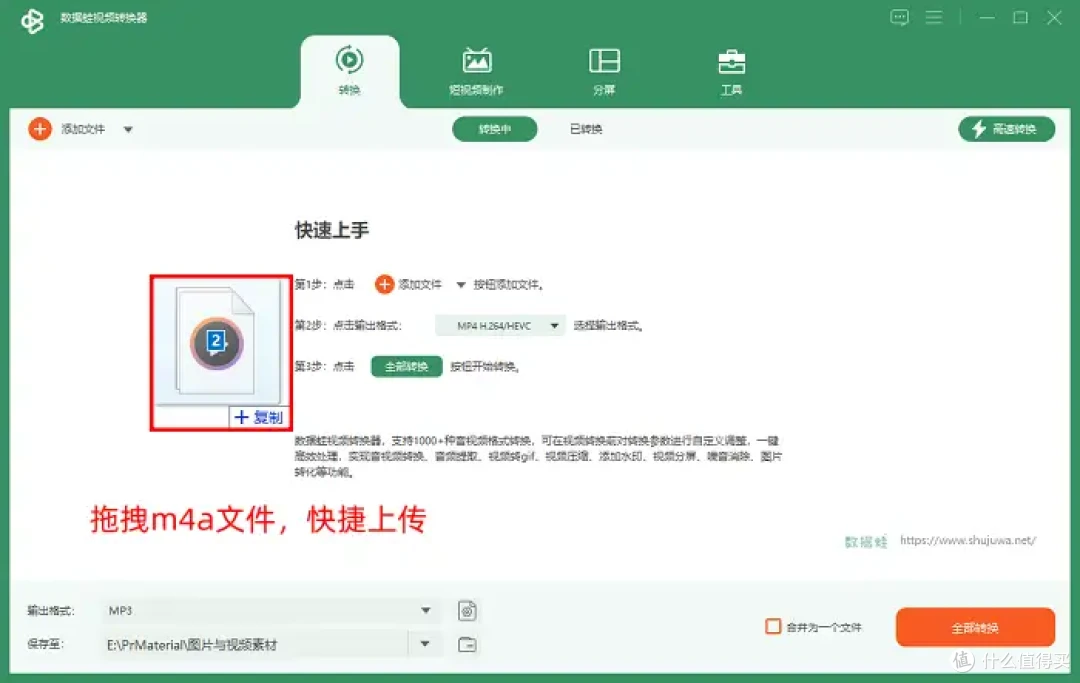
Task: Open the feedback message icon in title bar
Action: pyautogui.click(x=900, y=17)
